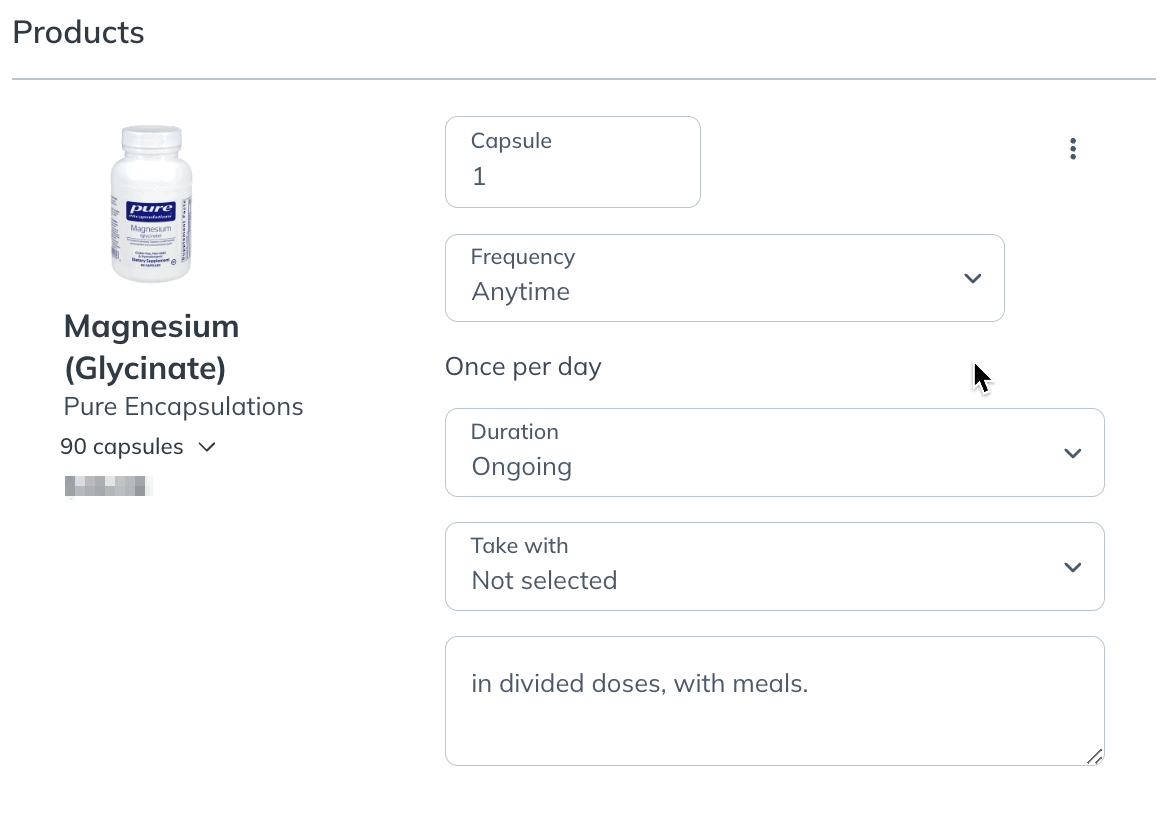The image size is (1166, 832).
Task: Click the Take with label text
Action: [519, 546]
